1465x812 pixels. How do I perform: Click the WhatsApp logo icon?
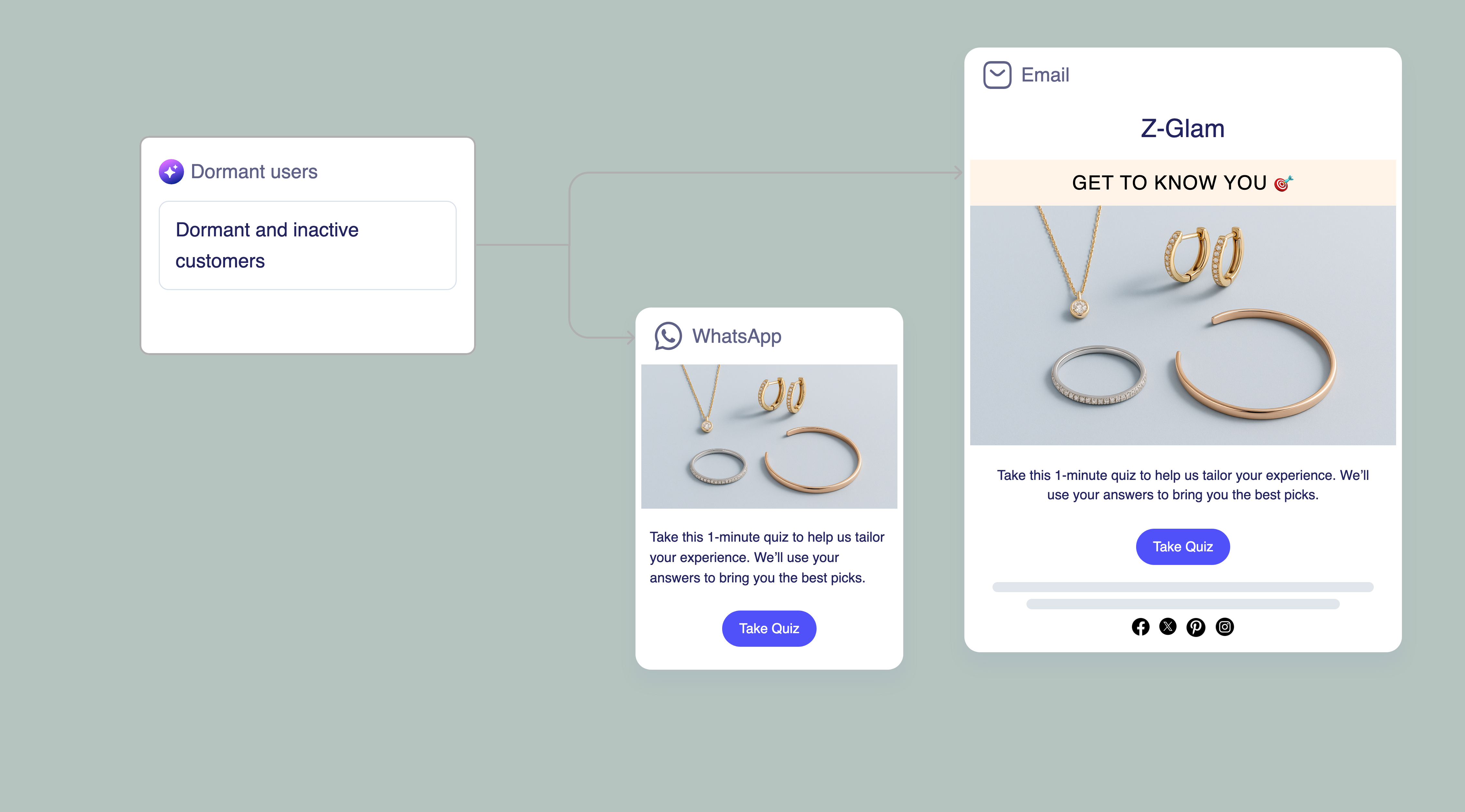tap(668, 336)
